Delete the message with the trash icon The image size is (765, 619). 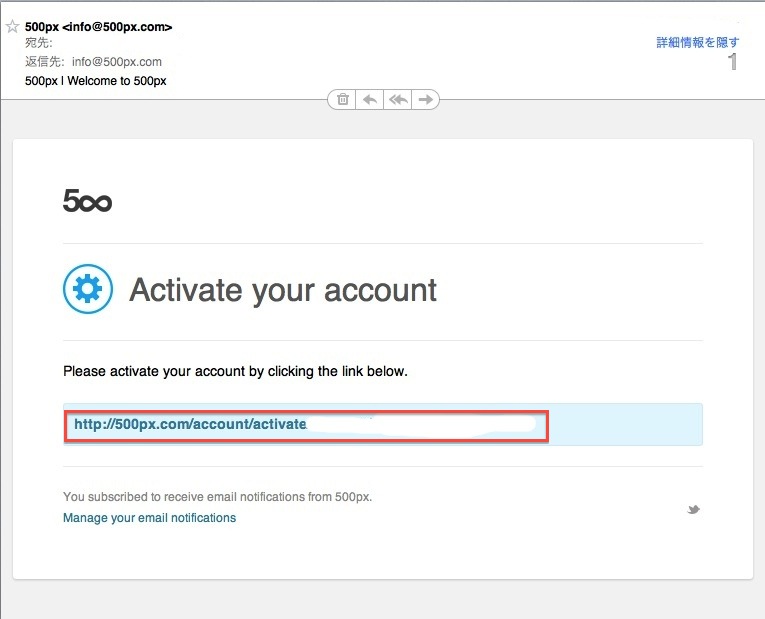343,99
